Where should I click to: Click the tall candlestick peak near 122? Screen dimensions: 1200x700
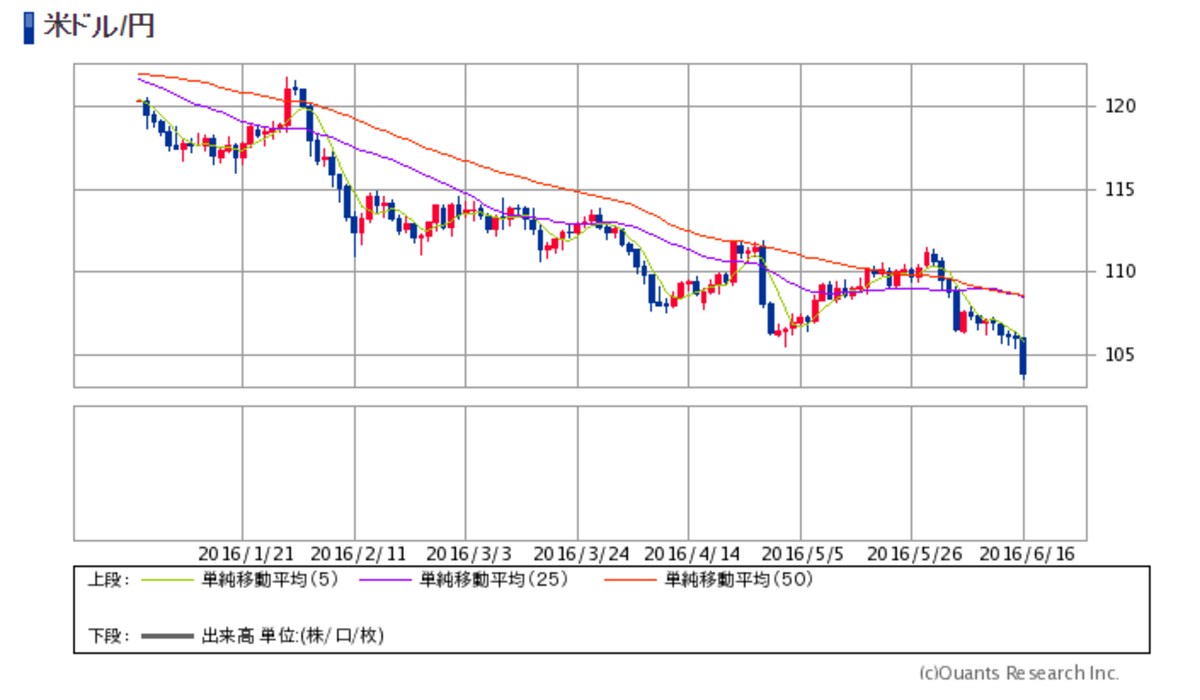(288, 103)
